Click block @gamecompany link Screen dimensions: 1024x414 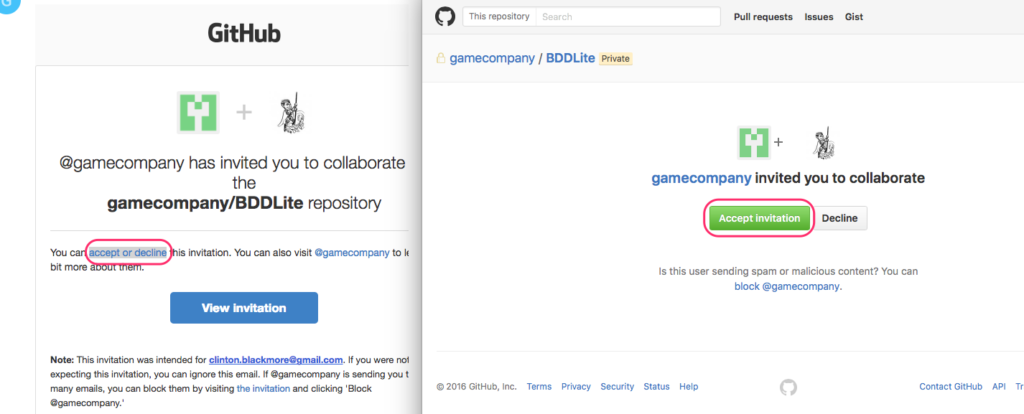click(x=787, y=286)
